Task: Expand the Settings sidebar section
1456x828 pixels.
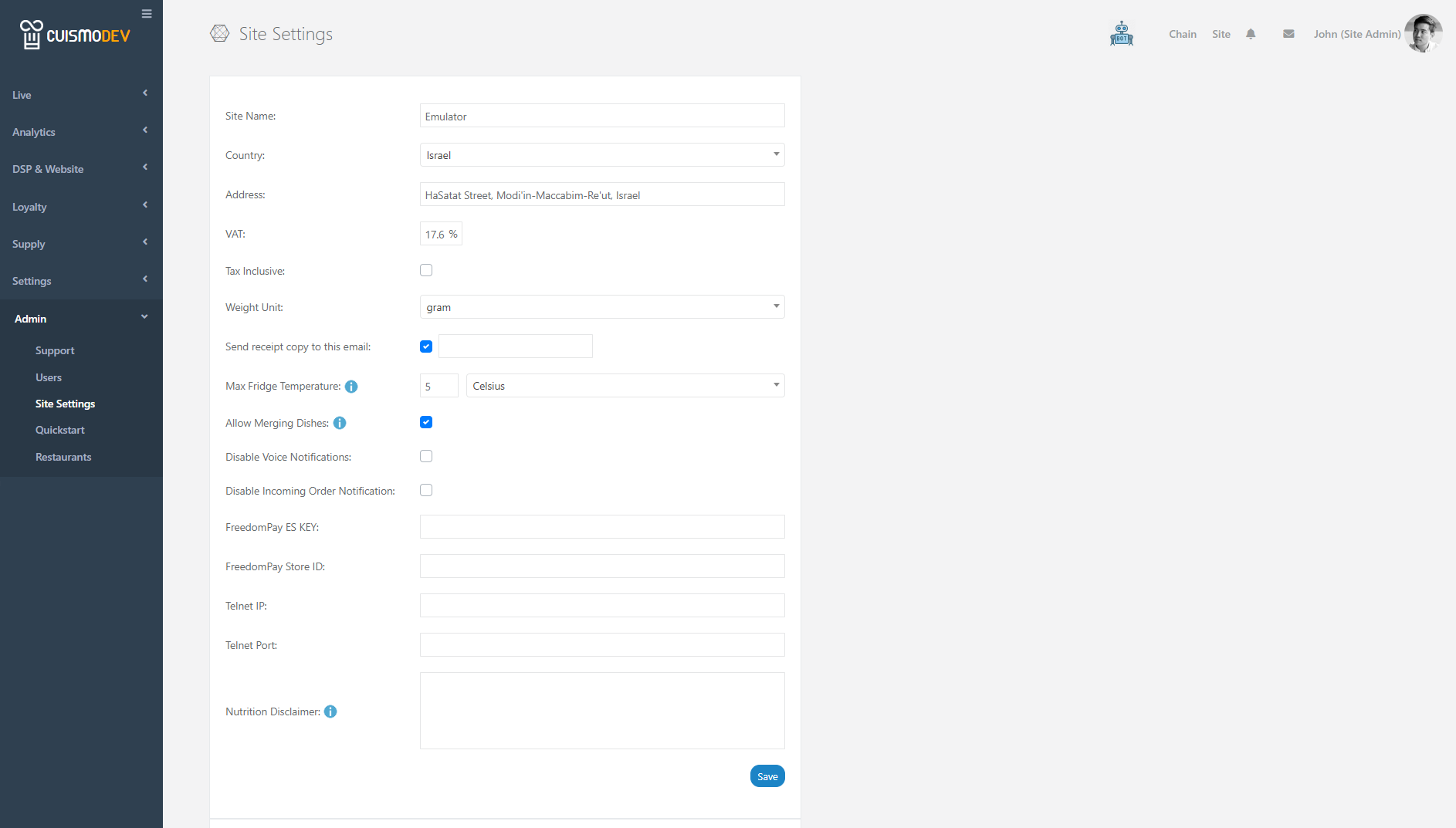Action: point(81,281)
